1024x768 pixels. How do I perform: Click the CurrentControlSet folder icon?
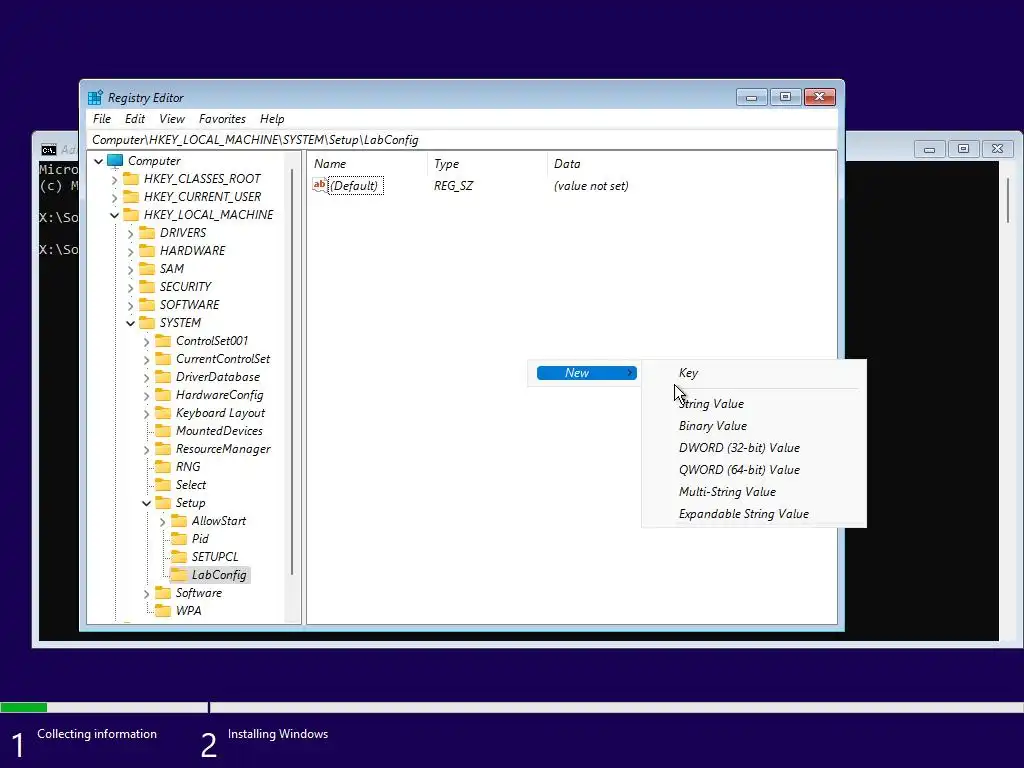tap(163, 359)
